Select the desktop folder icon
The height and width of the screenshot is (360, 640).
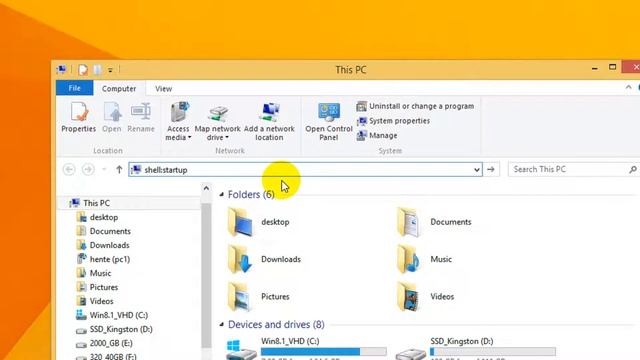[240, 222]
